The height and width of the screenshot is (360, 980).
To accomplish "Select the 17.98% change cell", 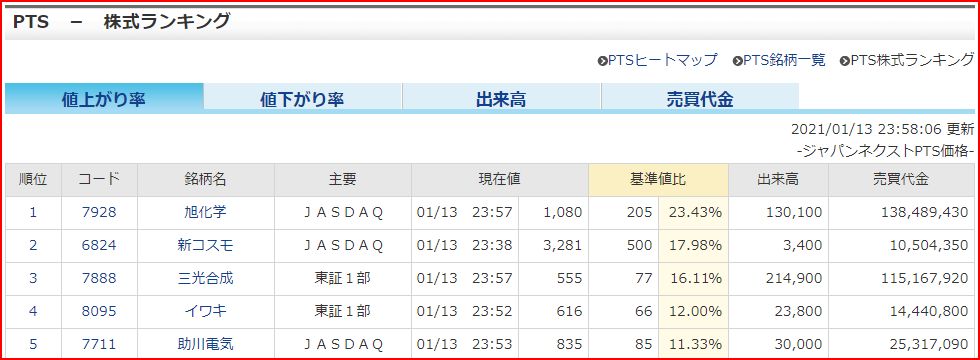I will (695, 246).
